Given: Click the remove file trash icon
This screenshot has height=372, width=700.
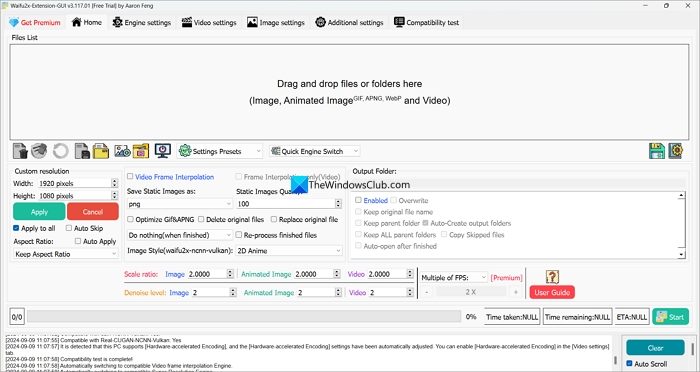Looking at the screenshot, I should (x=20, y=151).
